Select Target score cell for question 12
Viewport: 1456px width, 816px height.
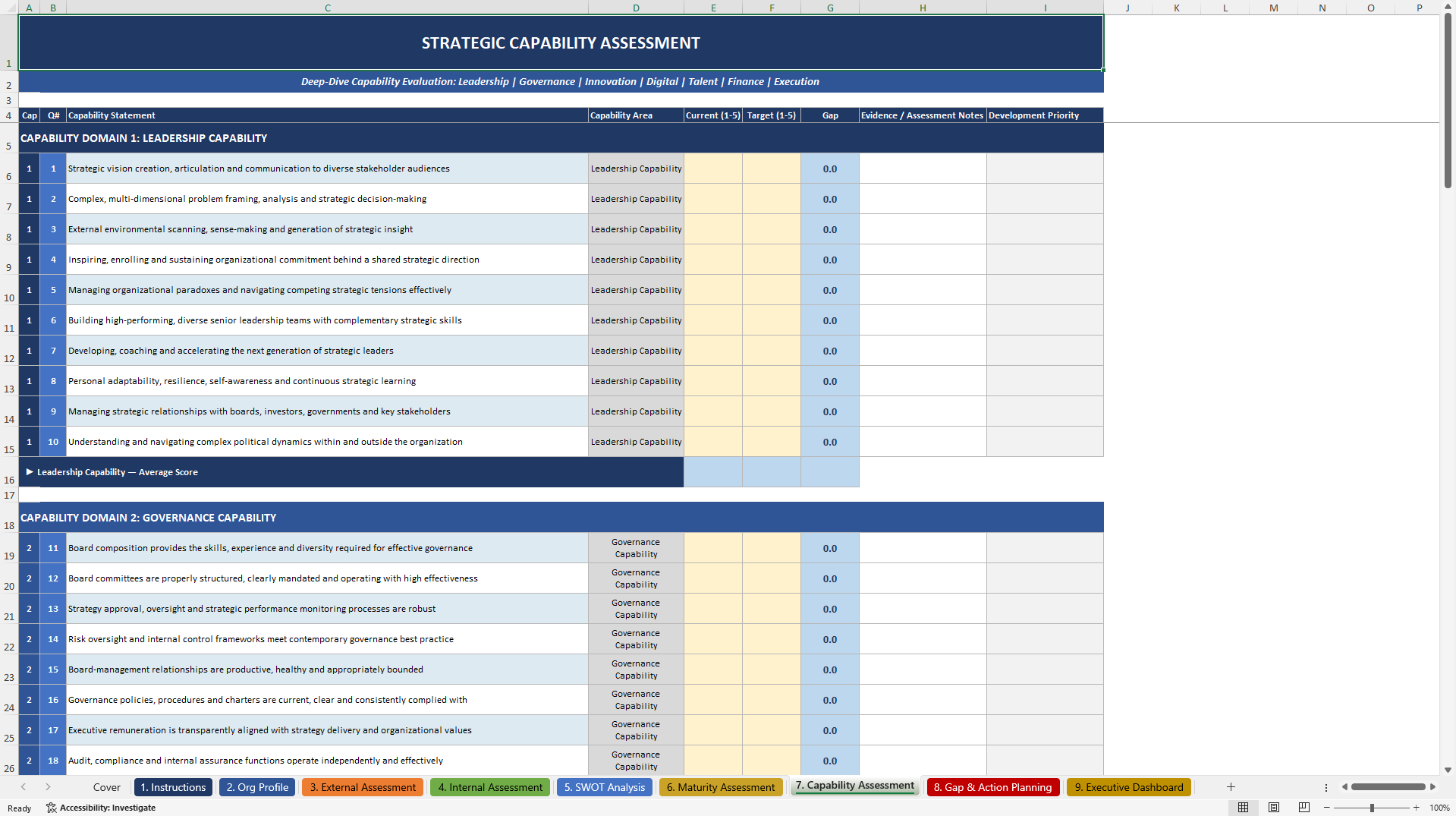pos(771,578)
